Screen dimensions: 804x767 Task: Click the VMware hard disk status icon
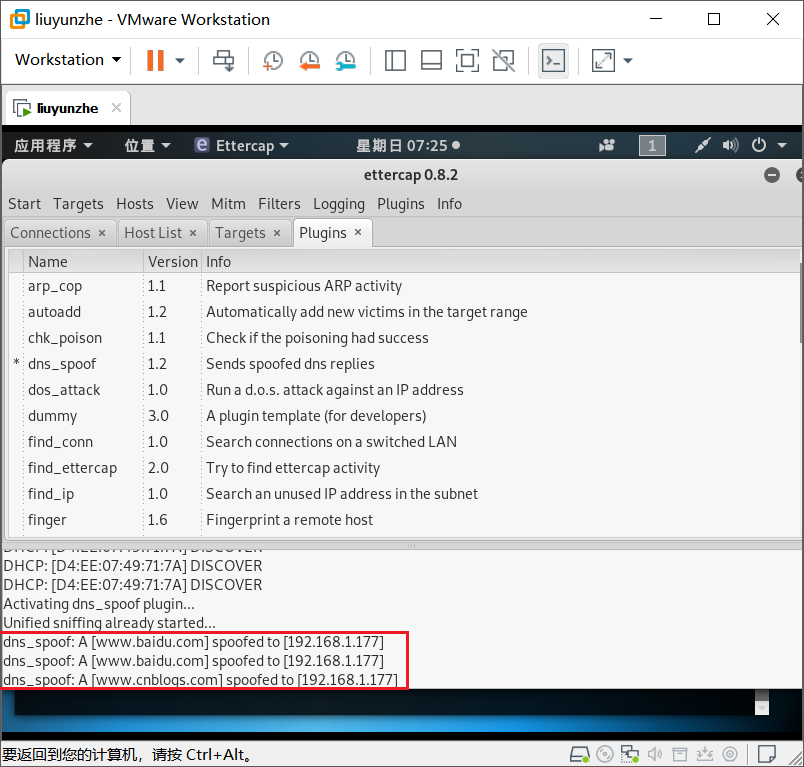[x=580, y=754]
